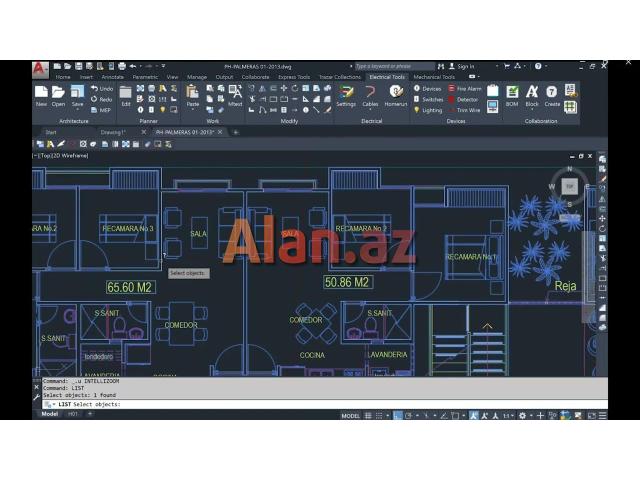Screen dimensions: 640x480
Task: Toggle object snap in status bar
Action: point(455,416)
